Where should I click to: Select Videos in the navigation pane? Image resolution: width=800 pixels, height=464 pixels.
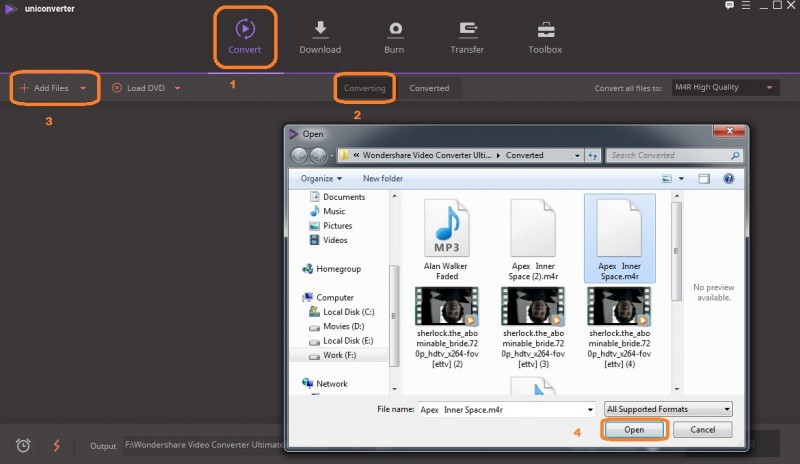pos(329,239)
